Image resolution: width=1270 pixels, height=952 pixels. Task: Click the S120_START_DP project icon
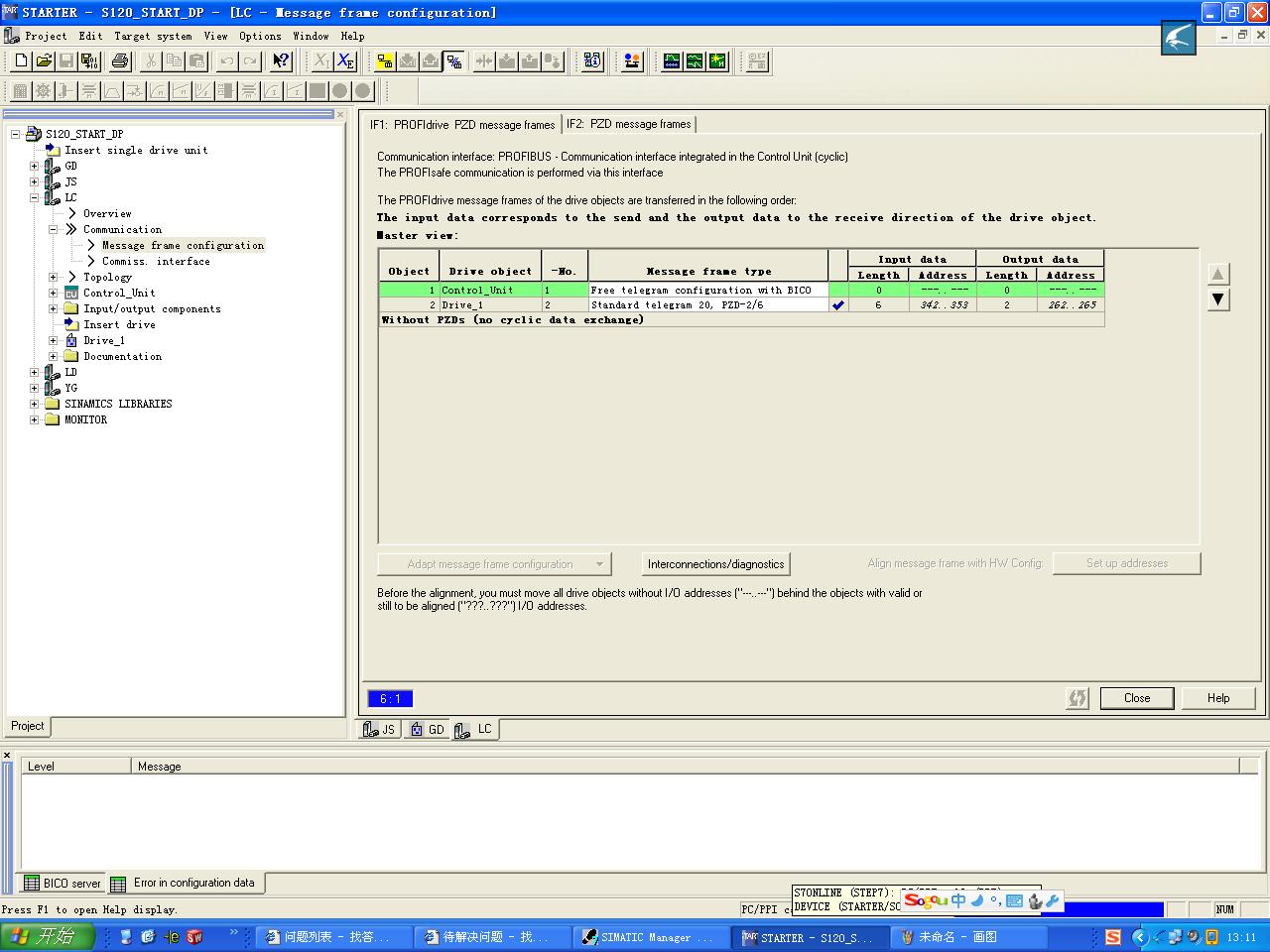click(34, 134)
